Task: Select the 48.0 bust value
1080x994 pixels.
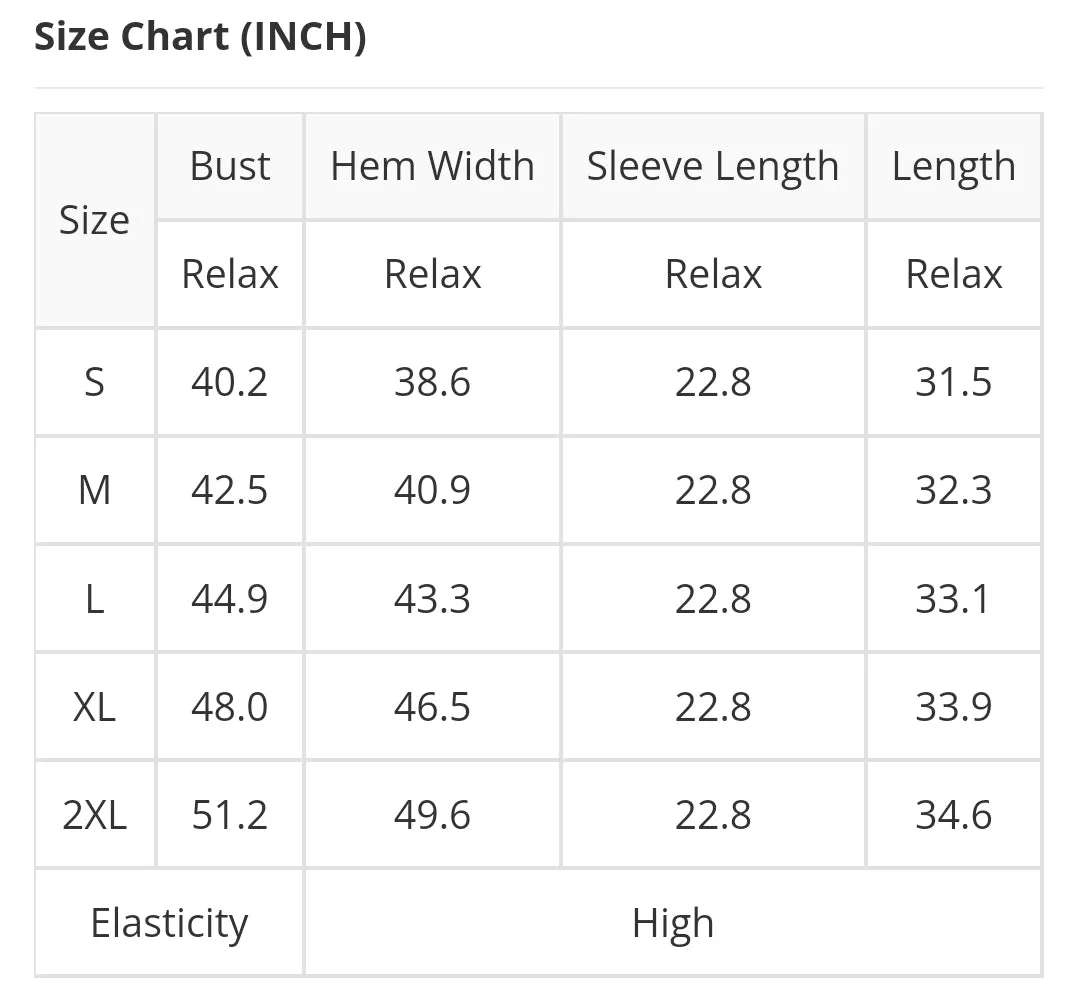Action: pos(230,707)
